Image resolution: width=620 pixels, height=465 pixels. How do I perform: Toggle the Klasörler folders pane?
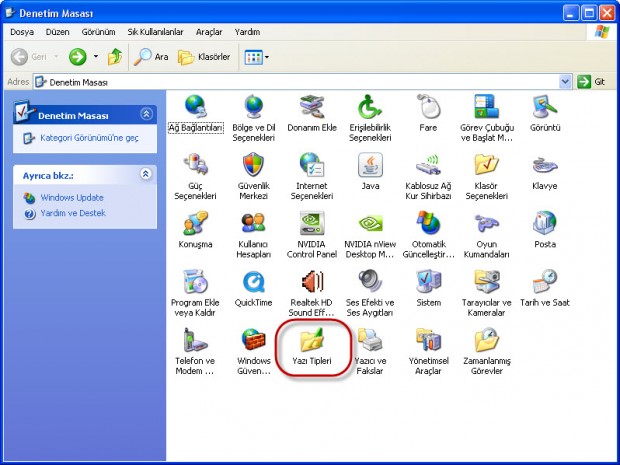204,57
